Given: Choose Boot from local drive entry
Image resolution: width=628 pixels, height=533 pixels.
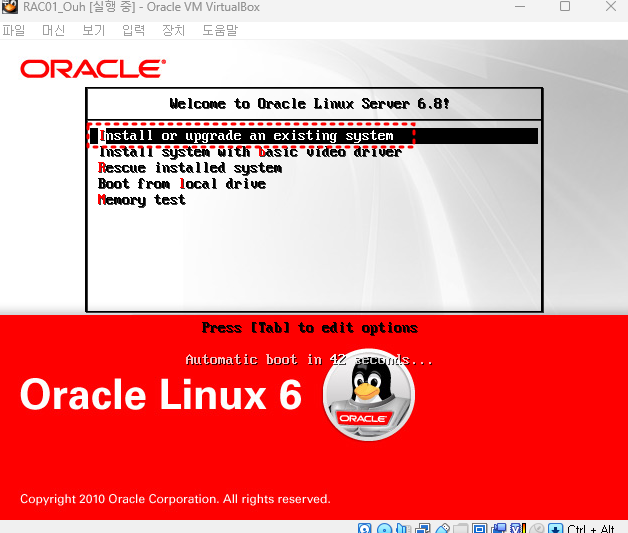Looking at the screenshot, I should (x=182, y=184).
